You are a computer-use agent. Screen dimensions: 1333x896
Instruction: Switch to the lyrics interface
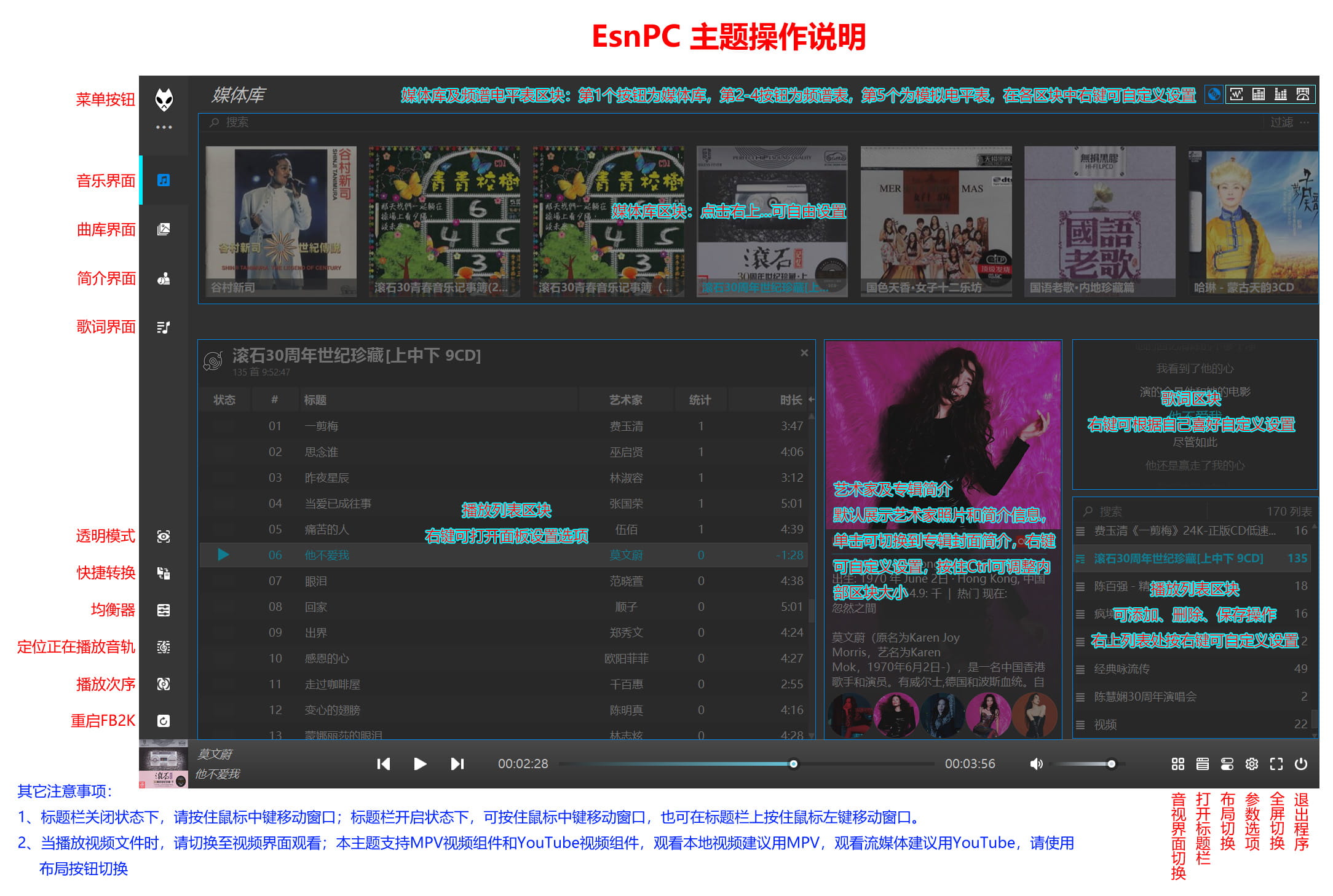coord(164,327)
